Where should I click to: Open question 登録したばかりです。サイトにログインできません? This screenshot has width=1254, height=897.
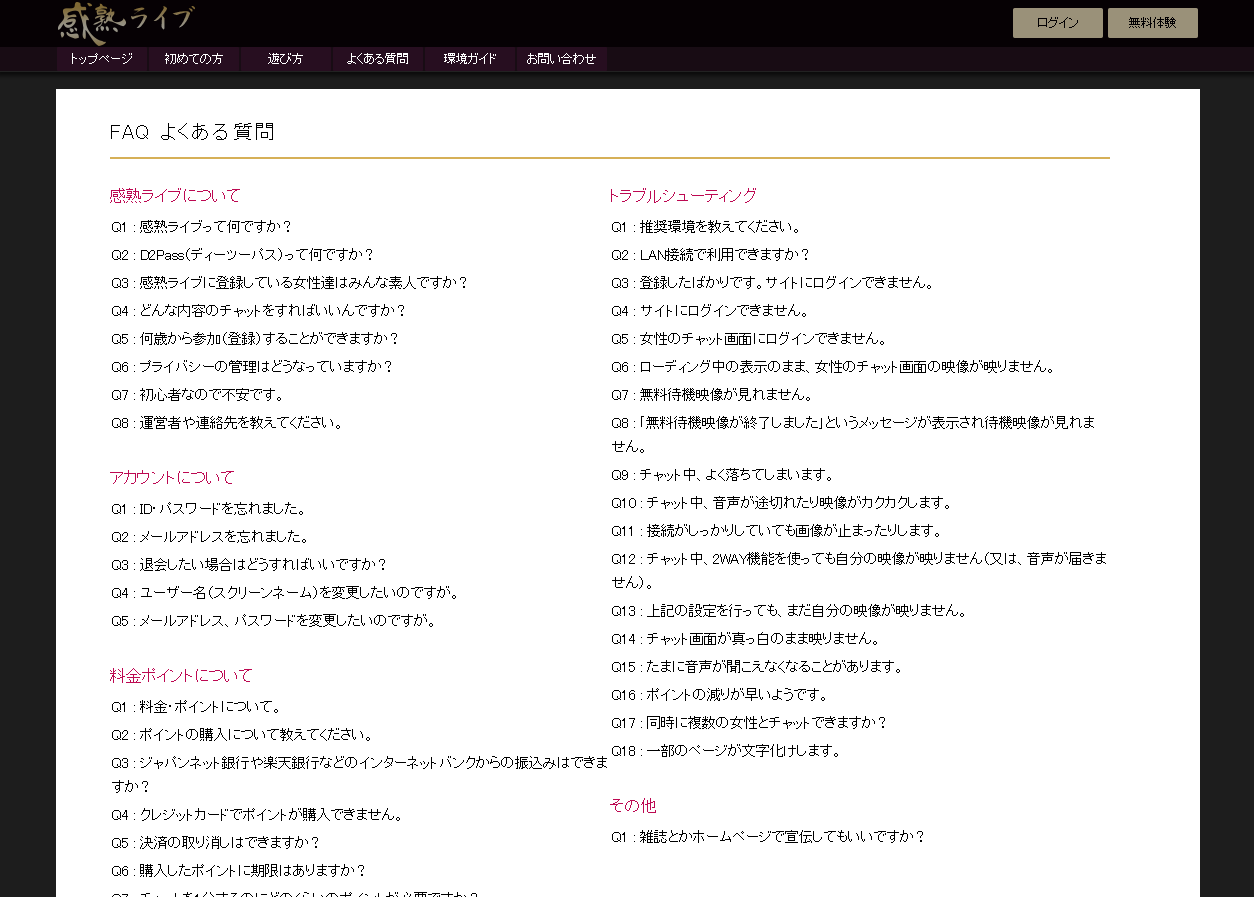click(773, 283)
